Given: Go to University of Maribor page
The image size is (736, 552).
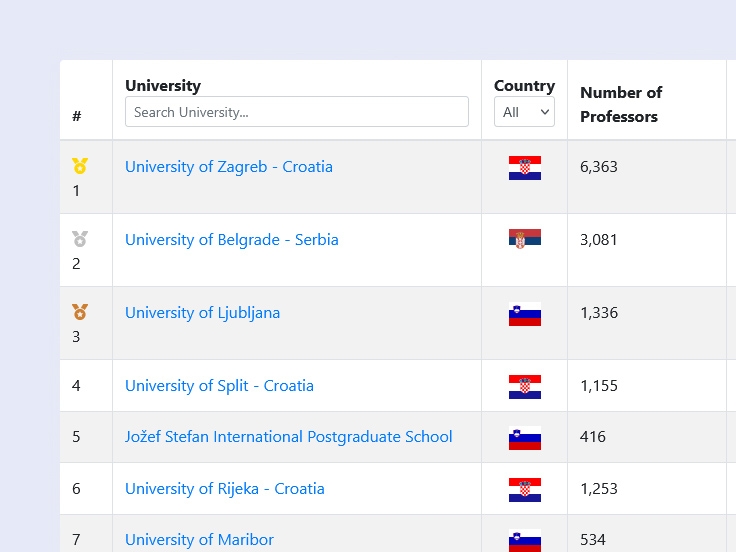Looking at the screenshot, I should tap(199, 540).
